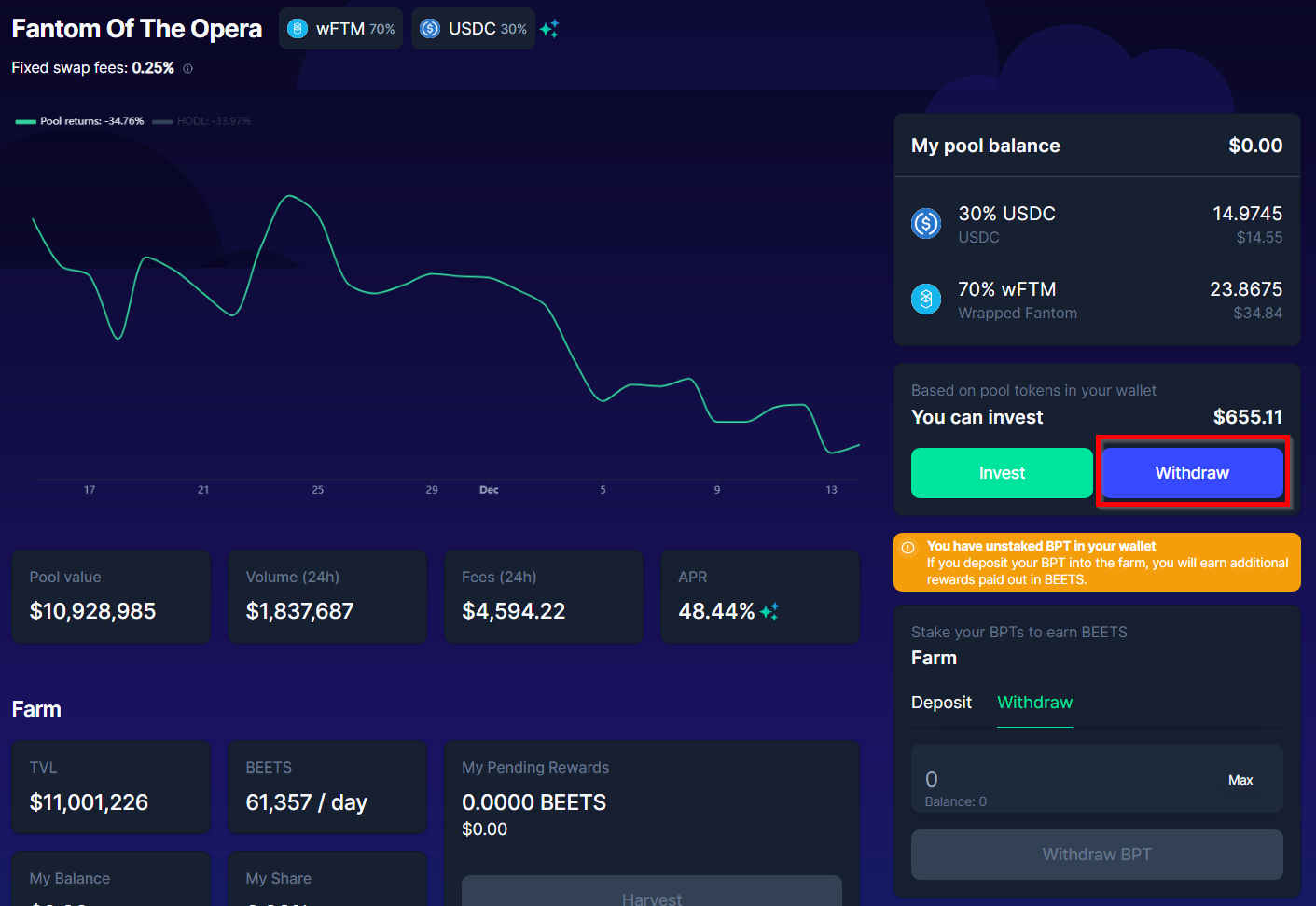1316x906 pixels.
Task: Click the 0.0000 BEETS pending rewards value
Action: point(534,802)
